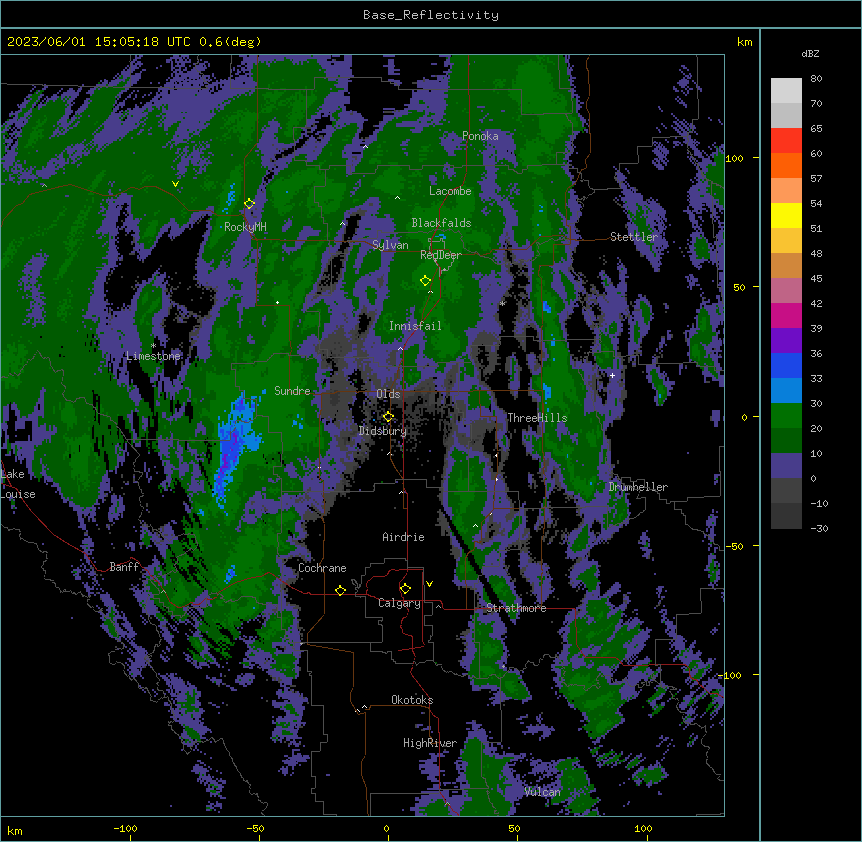Click the Limestone map label
This screenshot has height=842, width=862.
click(153, 356)
